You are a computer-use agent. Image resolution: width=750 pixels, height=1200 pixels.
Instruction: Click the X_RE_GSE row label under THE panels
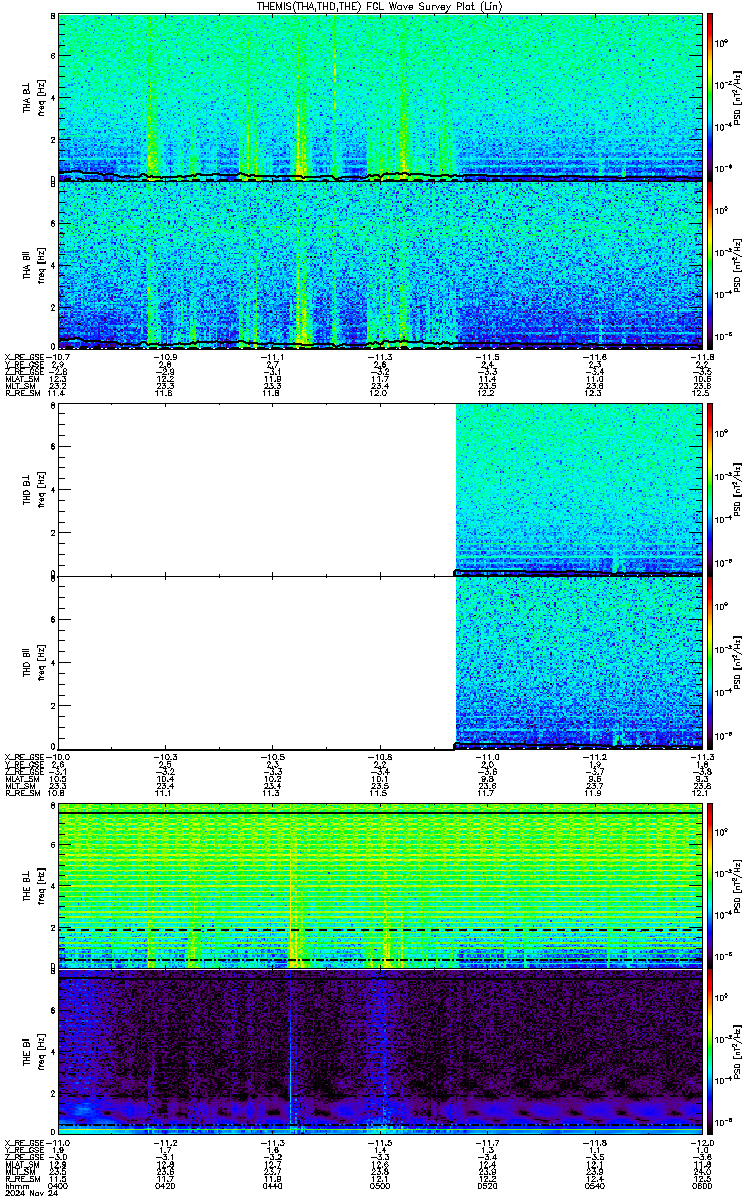[x=24, y=1142]
